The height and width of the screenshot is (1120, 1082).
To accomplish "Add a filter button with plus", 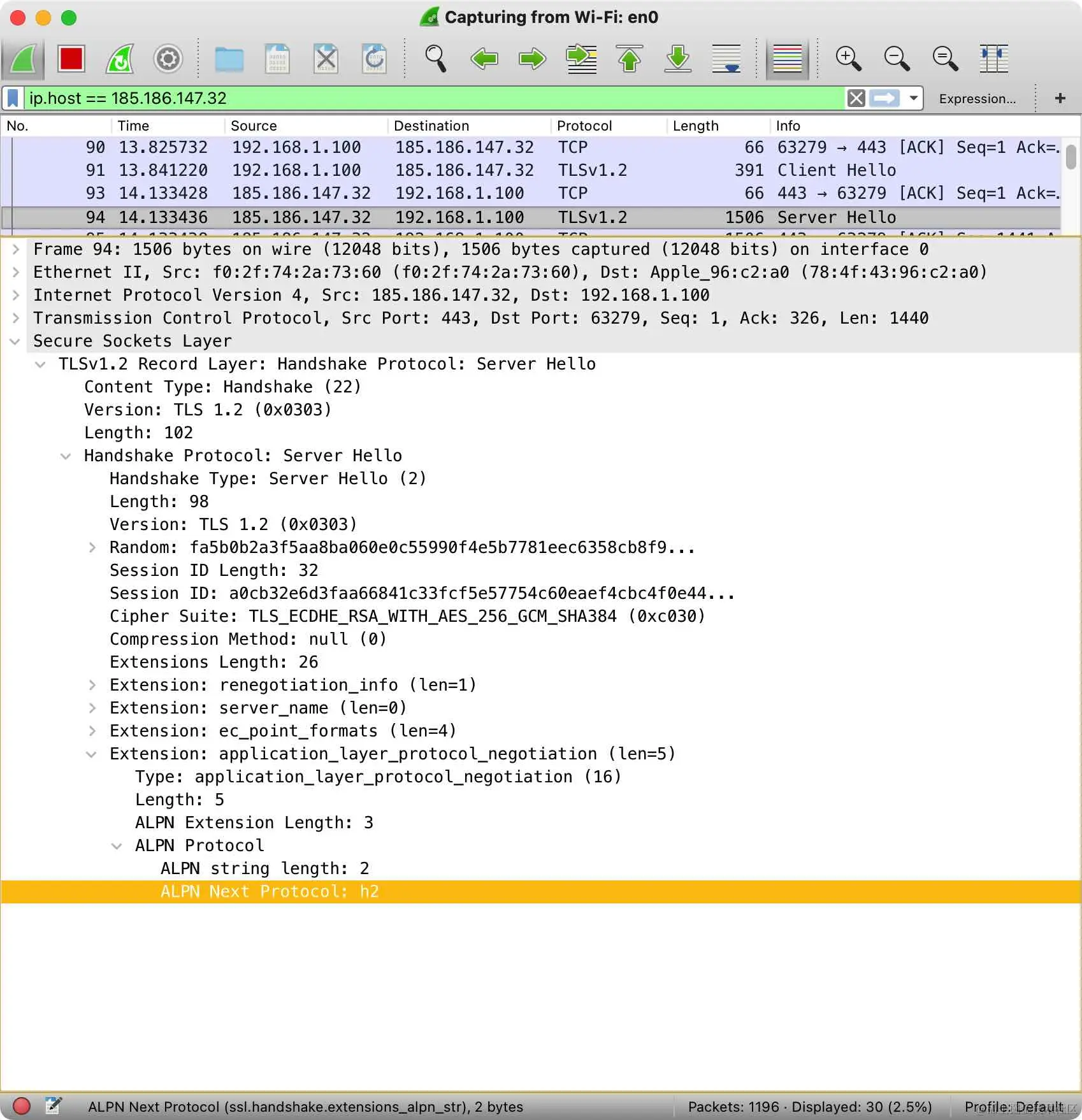I will (1060, 98).
